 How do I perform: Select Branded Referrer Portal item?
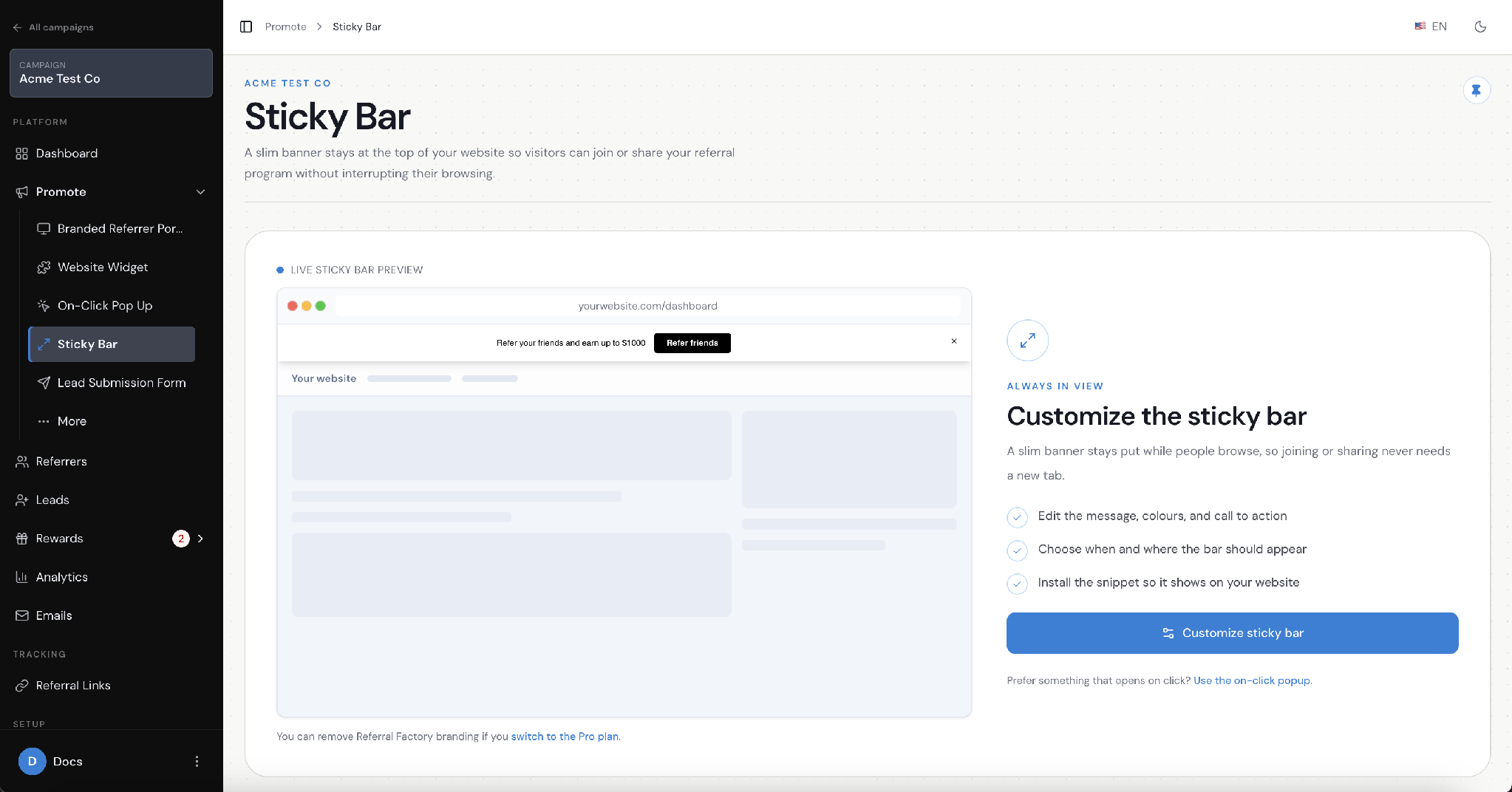(x=112, y=229)
